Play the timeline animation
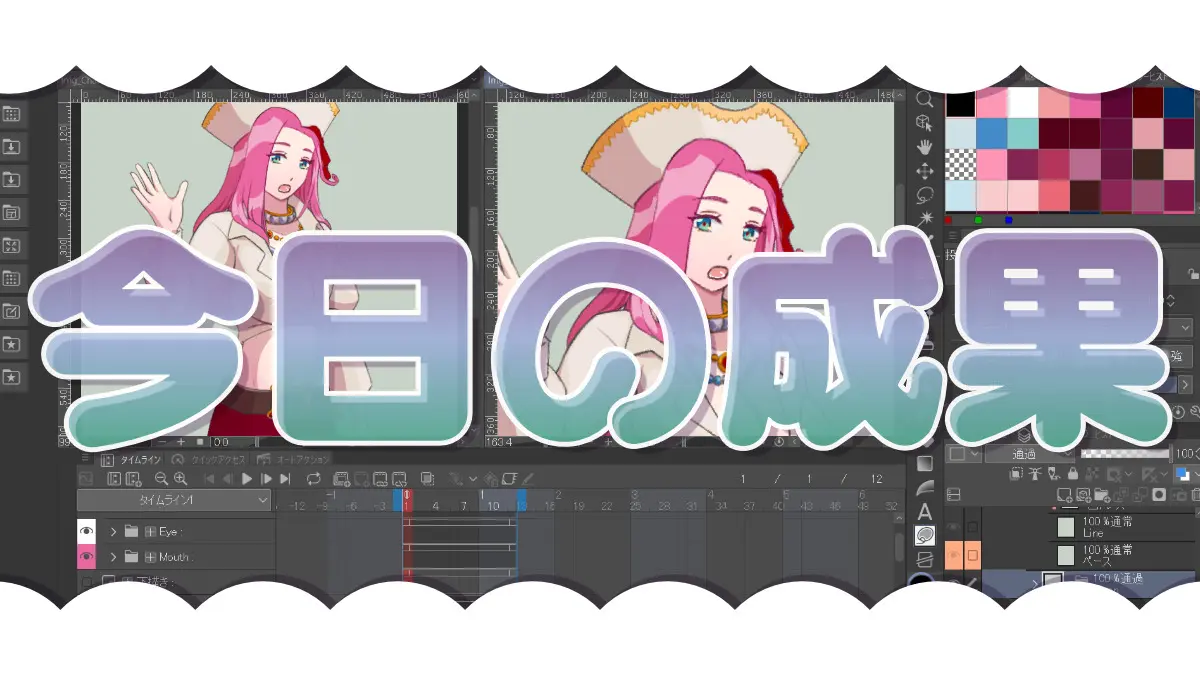The width and height of the screenshot is (1200, 675). 247,480
